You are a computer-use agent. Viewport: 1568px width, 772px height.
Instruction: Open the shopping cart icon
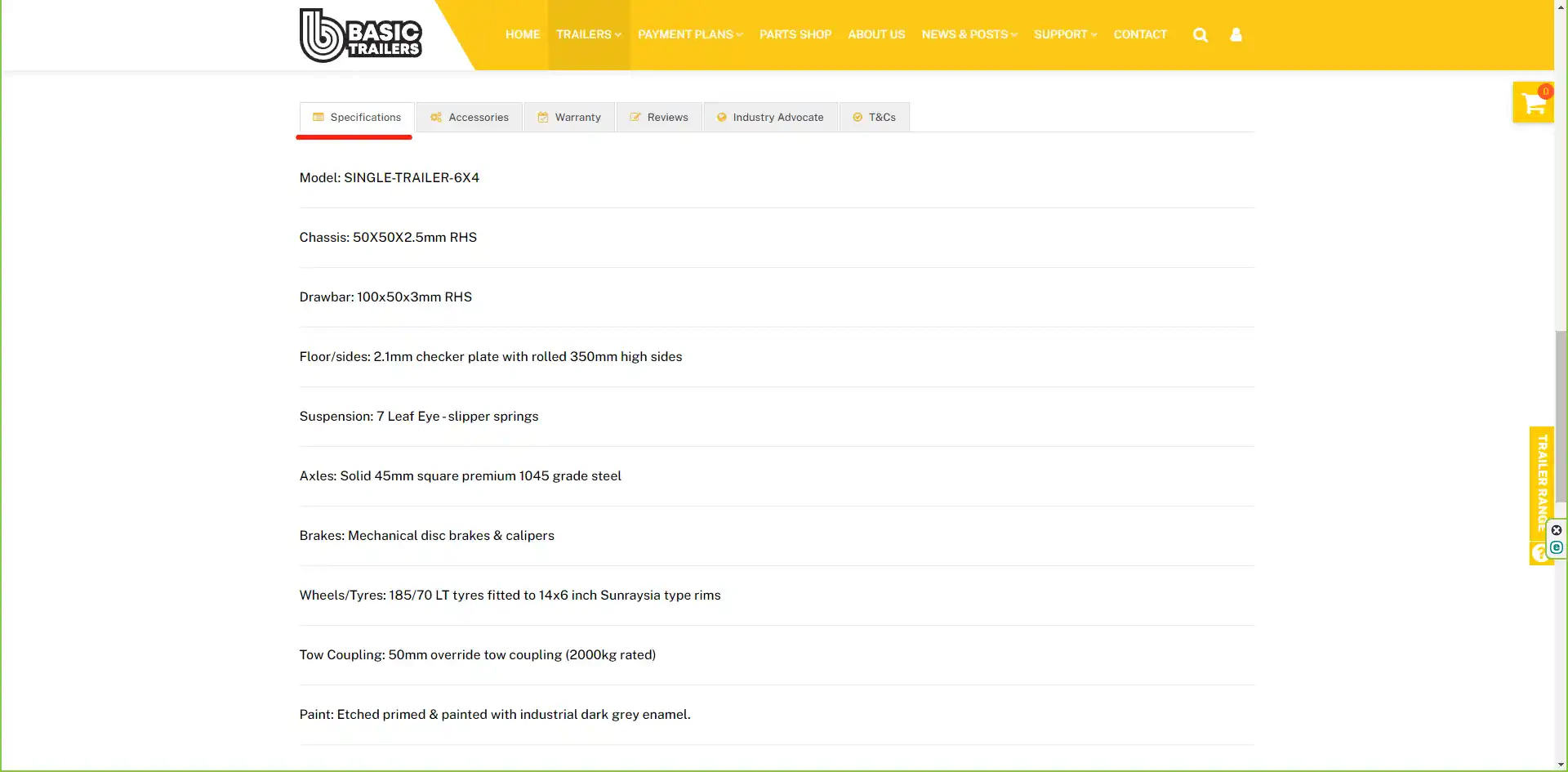pos(1534,104)
